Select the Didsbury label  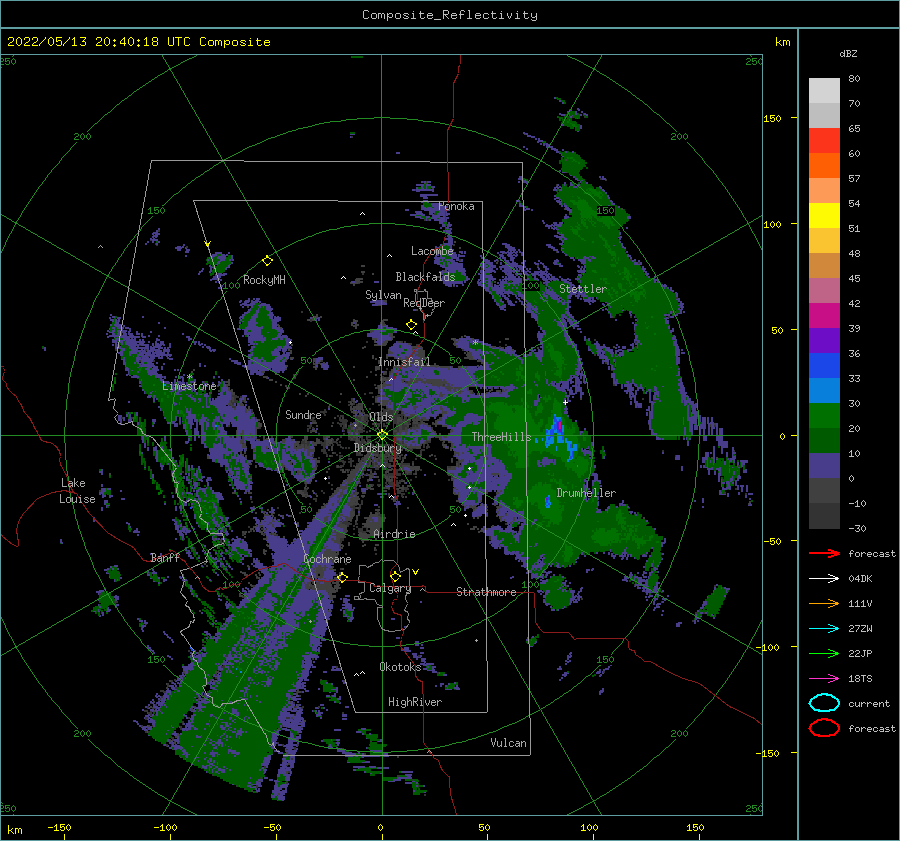pyautogui.click(x=378, y=448)
